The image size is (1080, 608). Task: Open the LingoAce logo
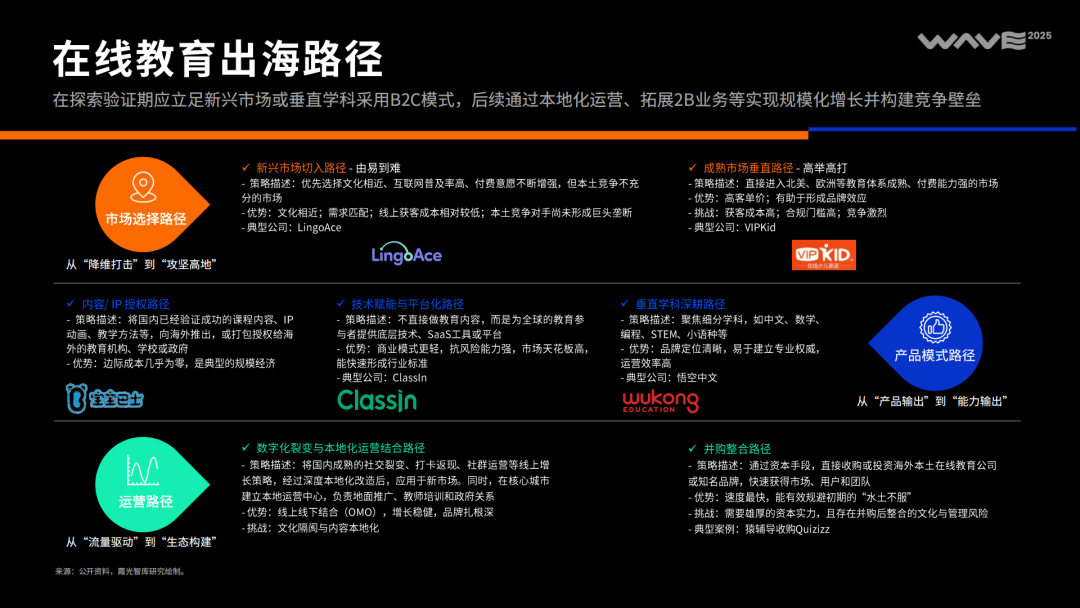pyautogui.click(x=406, y=254)
